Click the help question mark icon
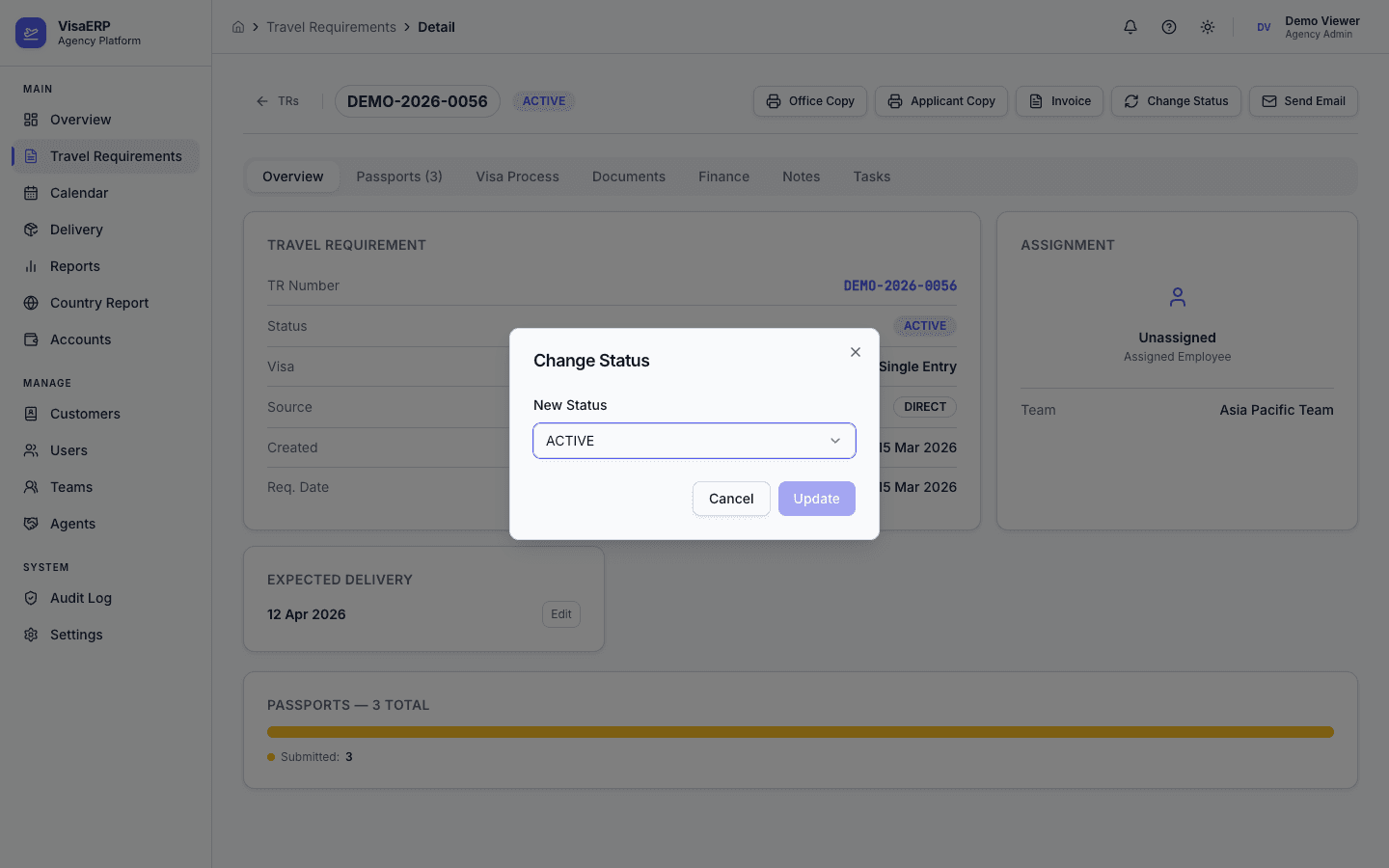 1168,27
